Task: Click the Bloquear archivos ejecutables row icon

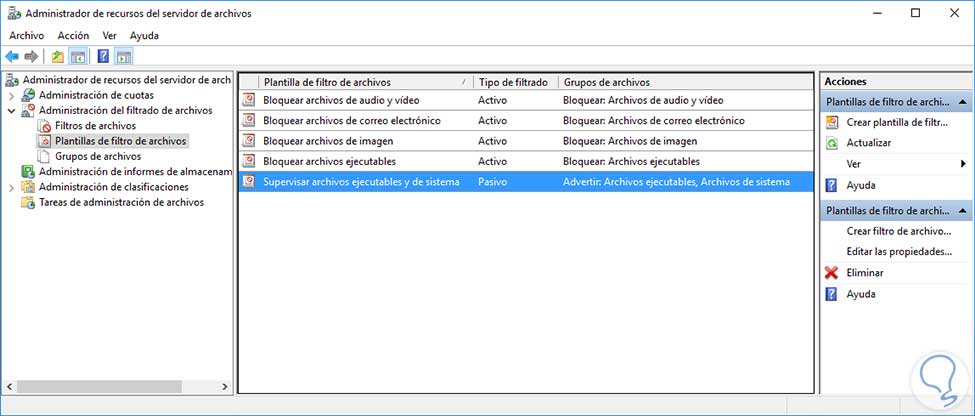Action: coord(249,161)
